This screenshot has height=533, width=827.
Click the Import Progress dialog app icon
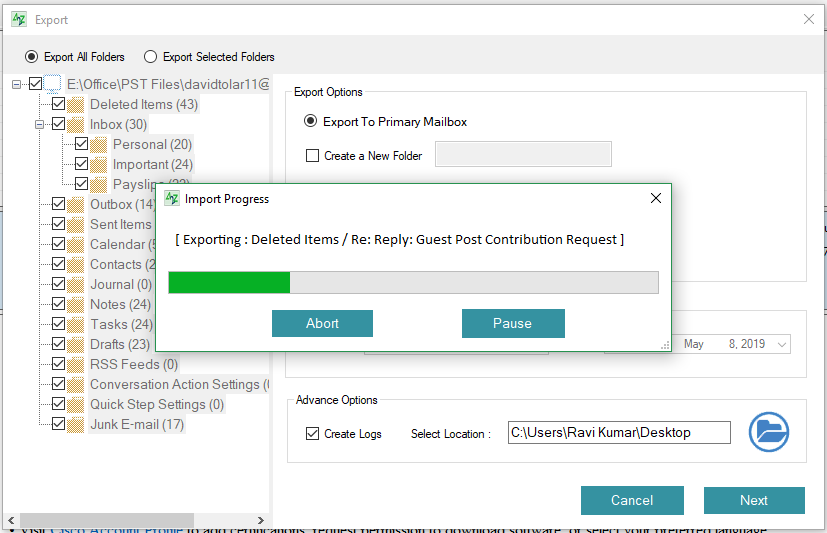tap(172, 198)
